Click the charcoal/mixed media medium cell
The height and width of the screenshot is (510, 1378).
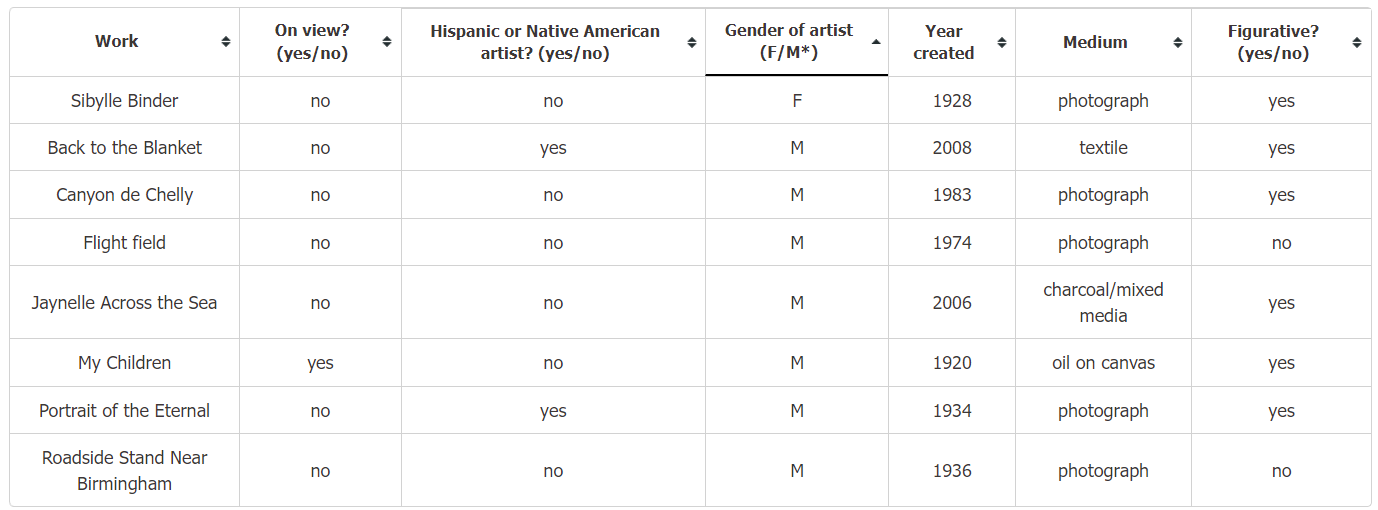click(x=1104, y=302)
